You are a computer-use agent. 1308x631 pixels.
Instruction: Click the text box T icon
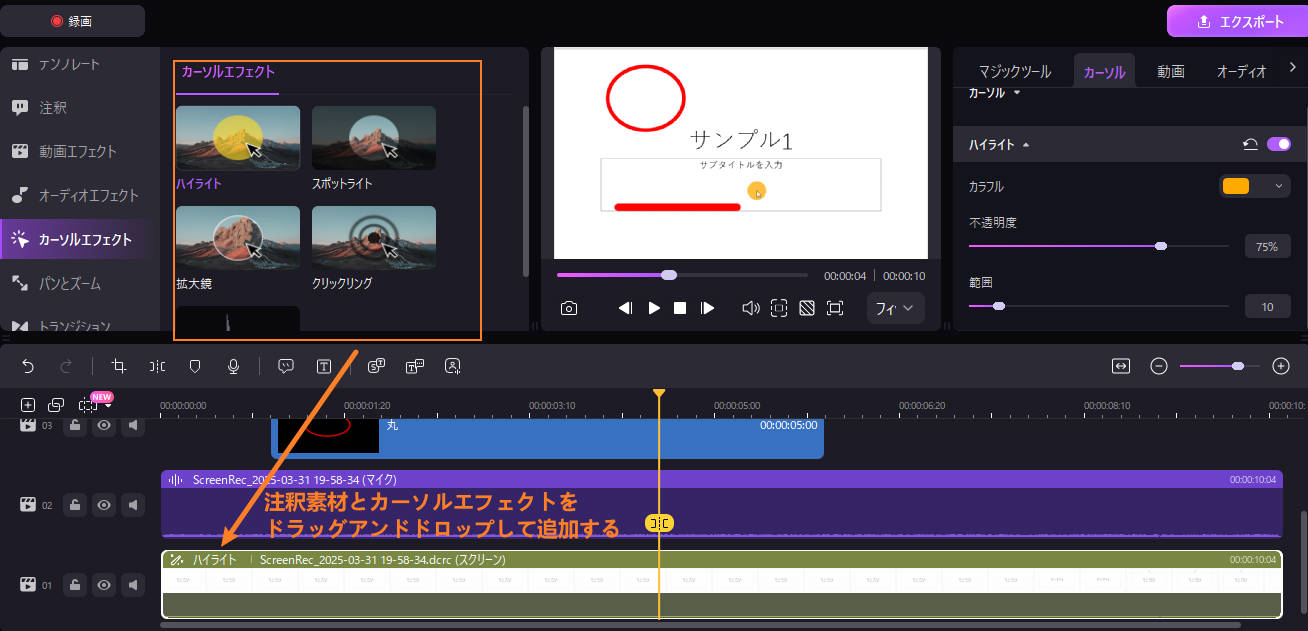(x=324, y=366)
